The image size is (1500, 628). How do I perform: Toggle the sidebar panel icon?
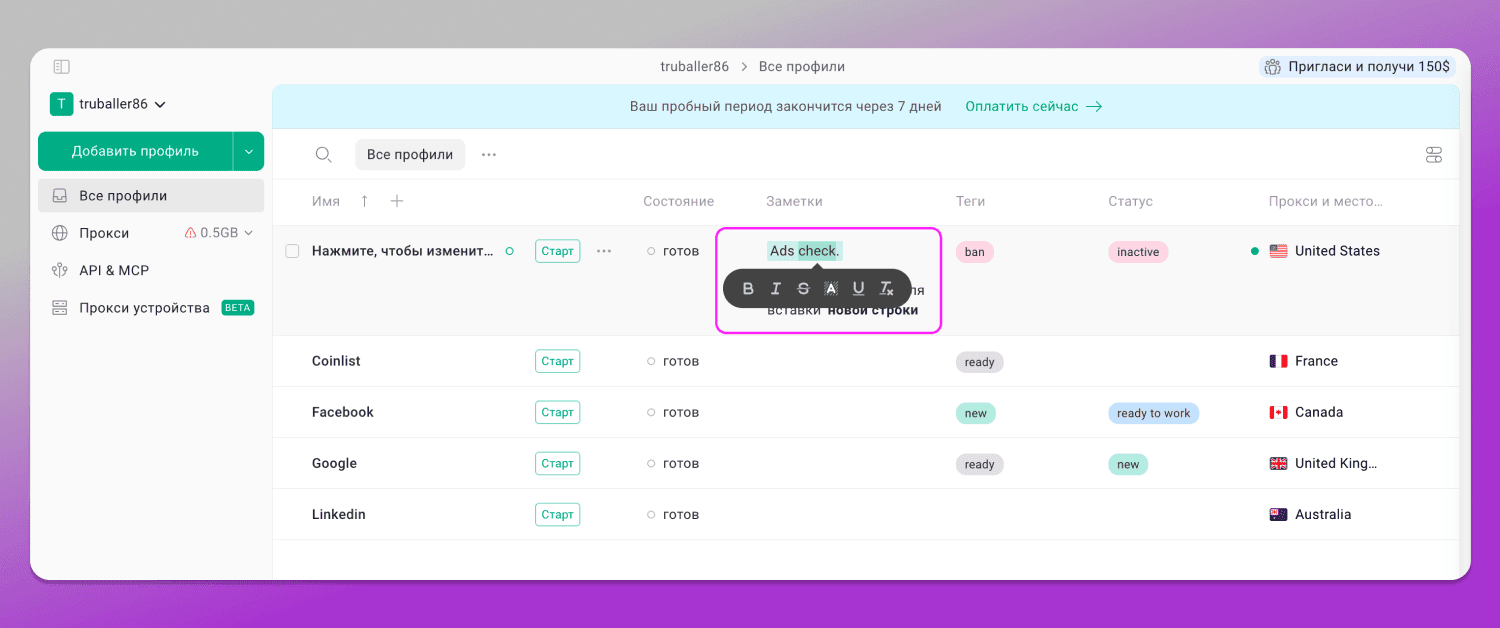coord(62,67)
